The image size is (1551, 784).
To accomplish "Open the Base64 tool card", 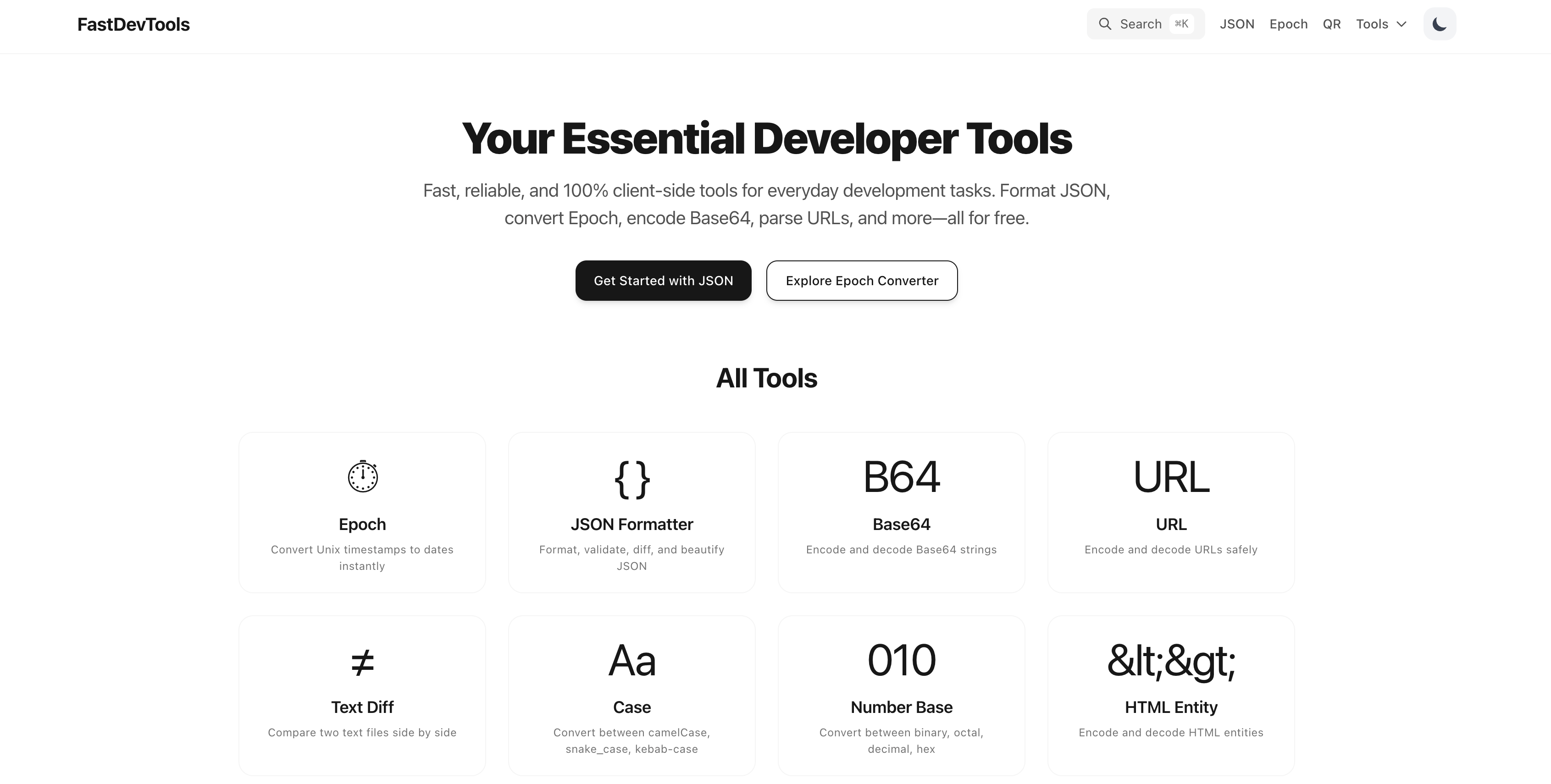I will tap(901, 513).
